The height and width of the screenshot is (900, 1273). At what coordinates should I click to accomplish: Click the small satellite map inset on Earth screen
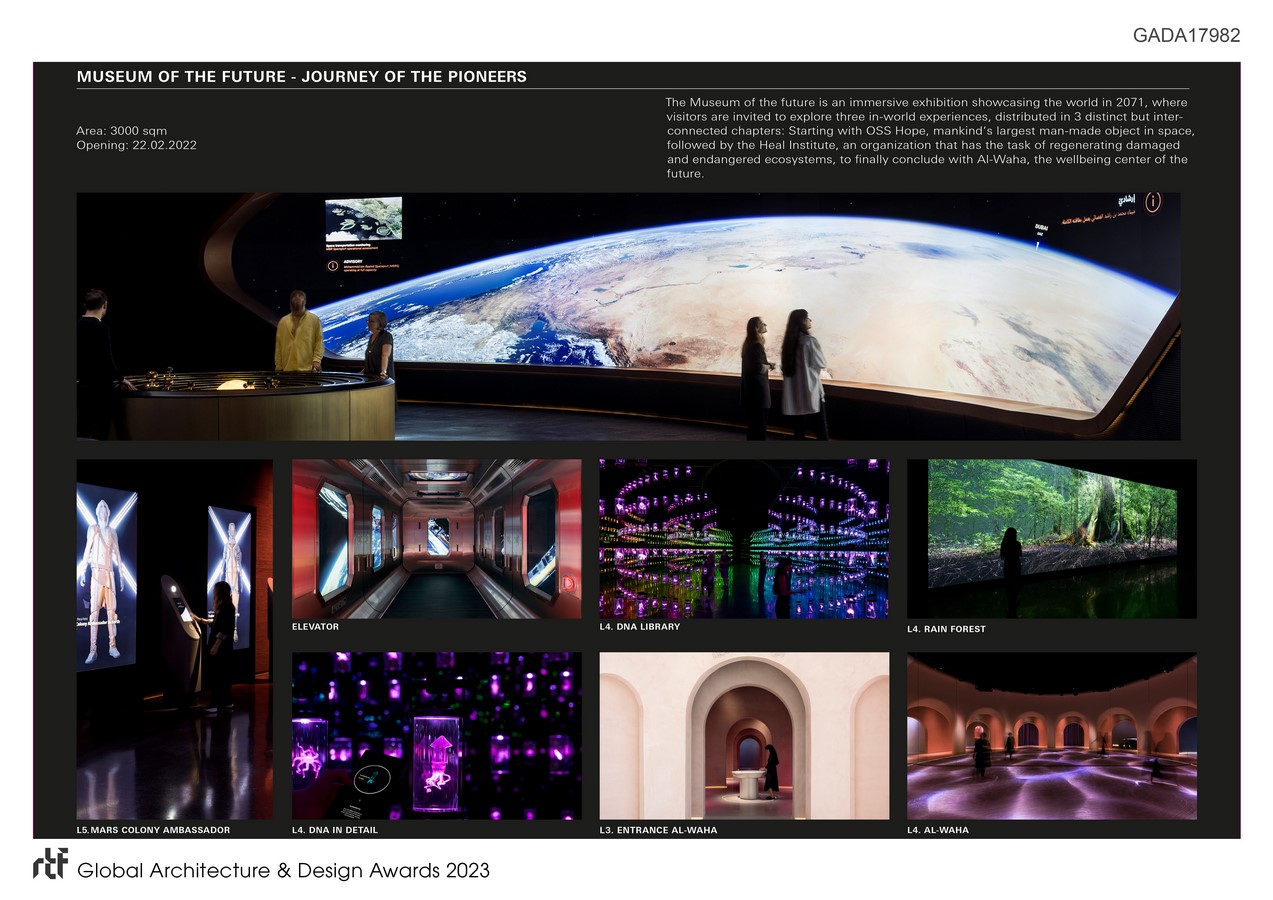(363, 218)
